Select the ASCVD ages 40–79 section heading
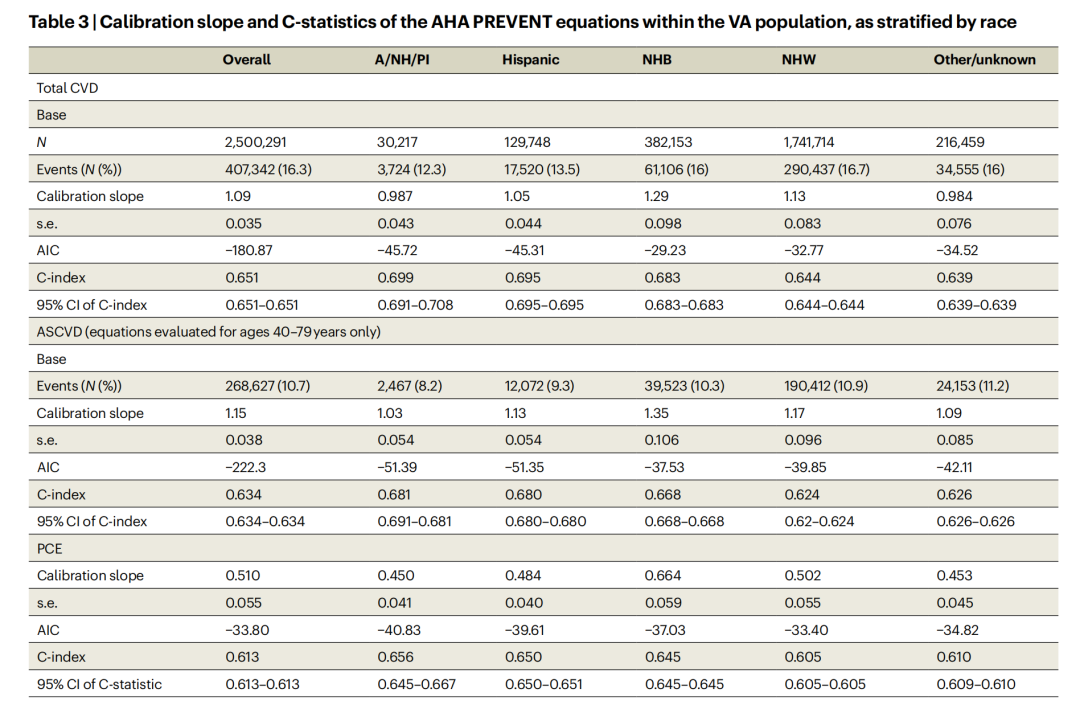Viewport: 1080px width, 709px height. click(x=209, y=332)
